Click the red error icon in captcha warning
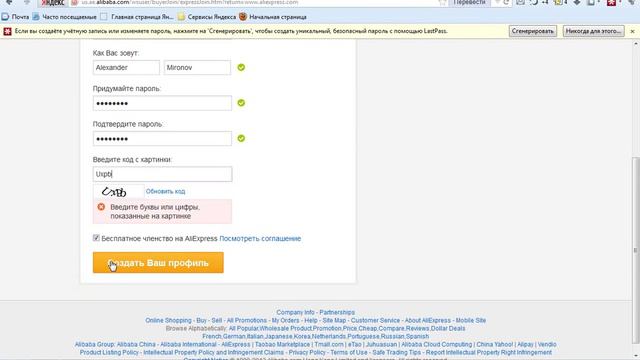The width and height of the screenshot is (640, 360). (x=101, y=207)
